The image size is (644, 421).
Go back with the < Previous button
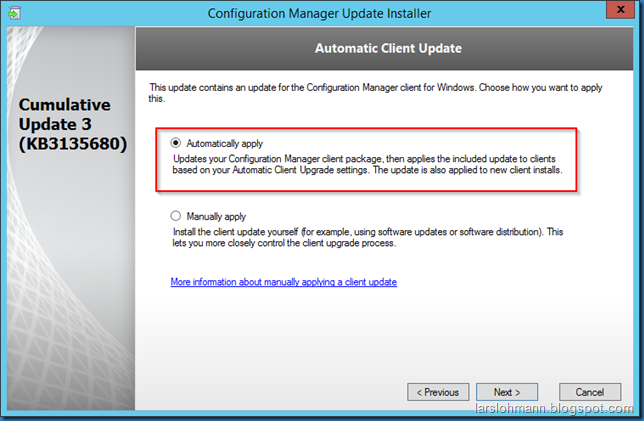click(438, 392)
